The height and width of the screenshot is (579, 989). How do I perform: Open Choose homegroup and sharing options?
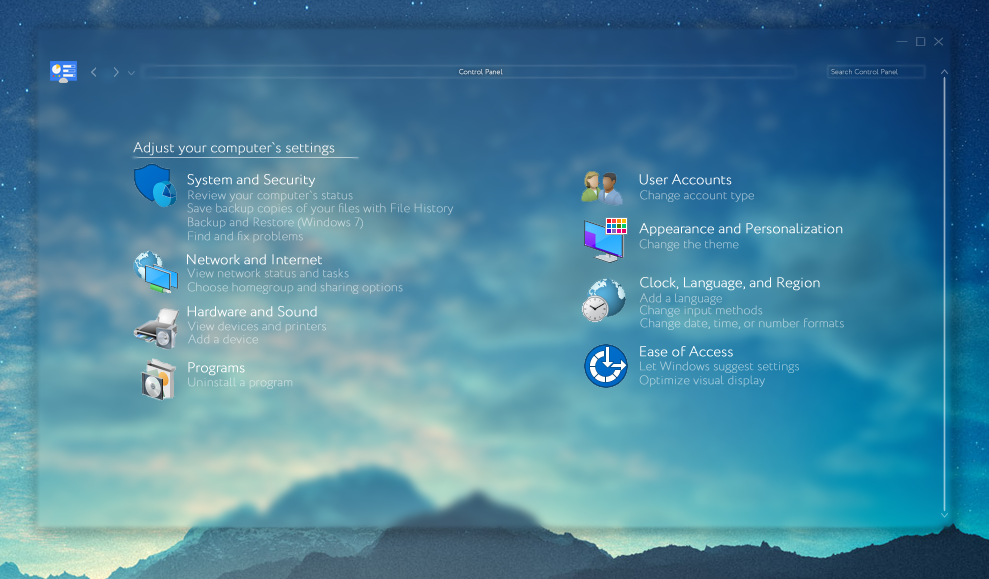[295, 287]
